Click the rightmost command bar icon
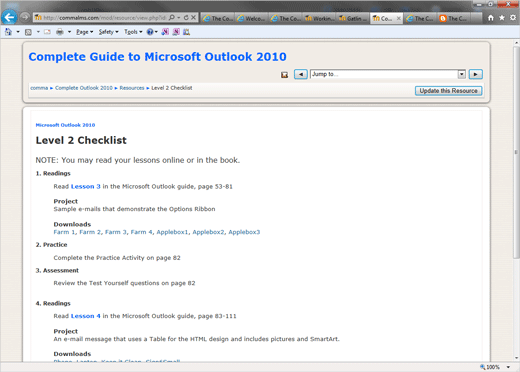The image size is (520, 372). pos(187,32)
